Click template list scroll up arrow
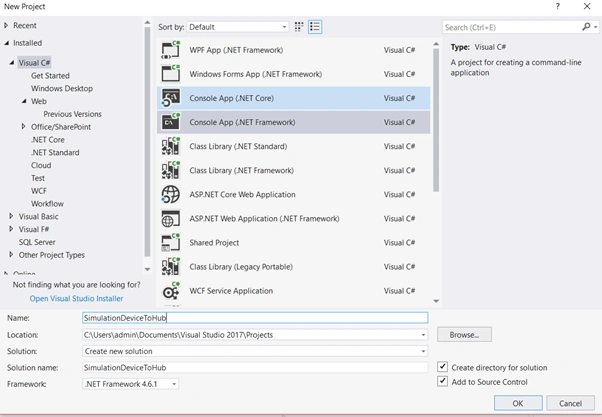This screenshot has width=602, height=417. [436, 44]
